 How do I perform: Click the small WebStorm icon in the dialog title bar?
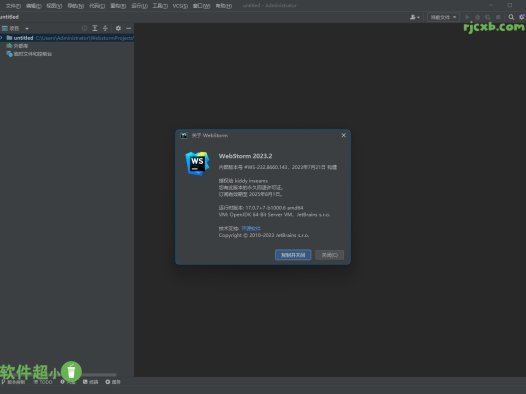point(184,135)
